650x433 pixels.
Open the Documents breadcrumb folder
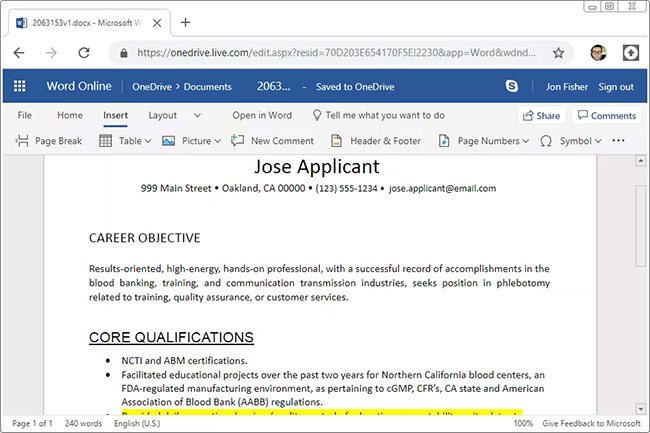pyautogui.click(x=208, y=87)
